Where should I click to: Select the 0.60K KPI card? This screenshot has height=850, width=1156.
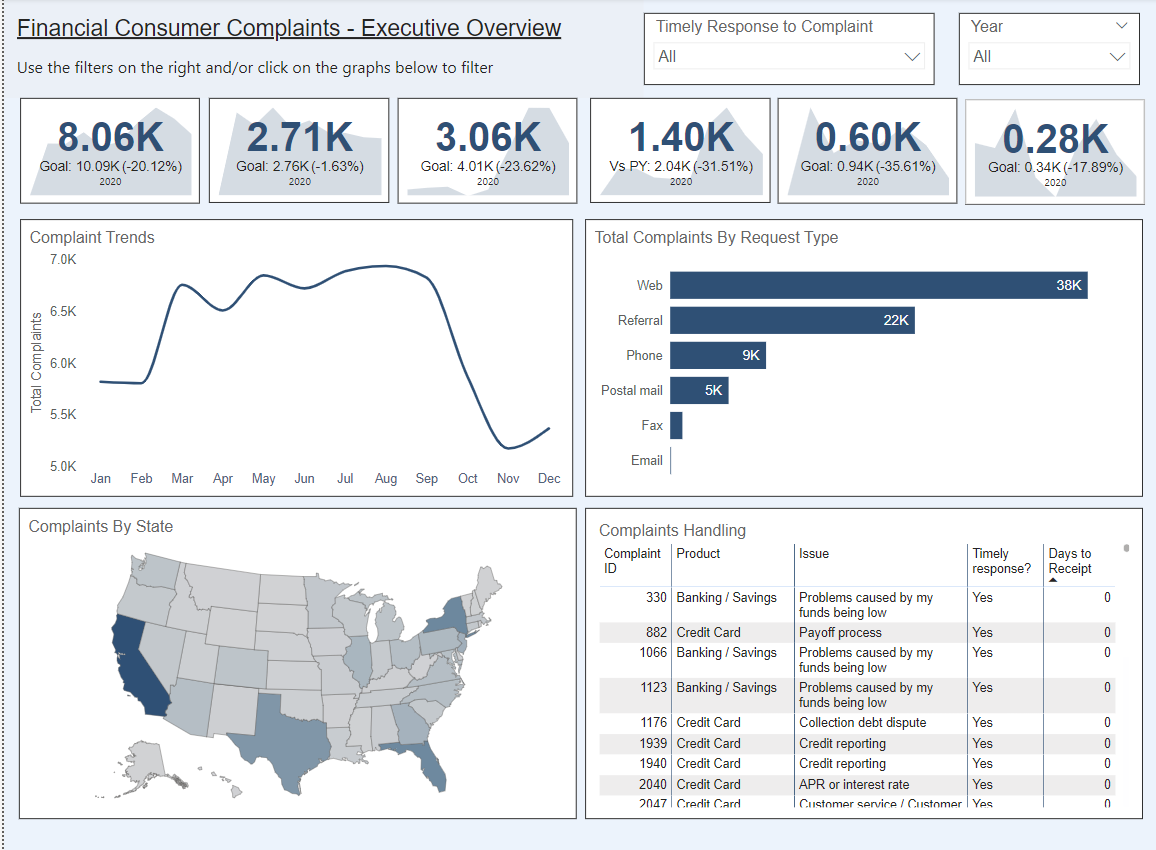coord(867,150)
